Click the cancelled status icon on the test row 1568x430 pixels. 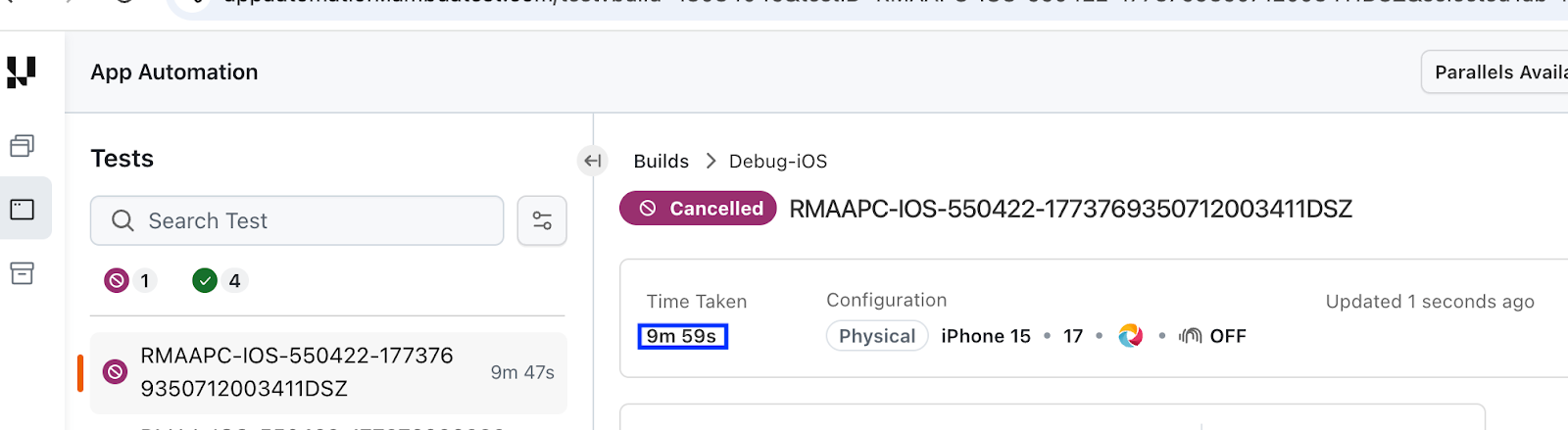click(116, 372)
